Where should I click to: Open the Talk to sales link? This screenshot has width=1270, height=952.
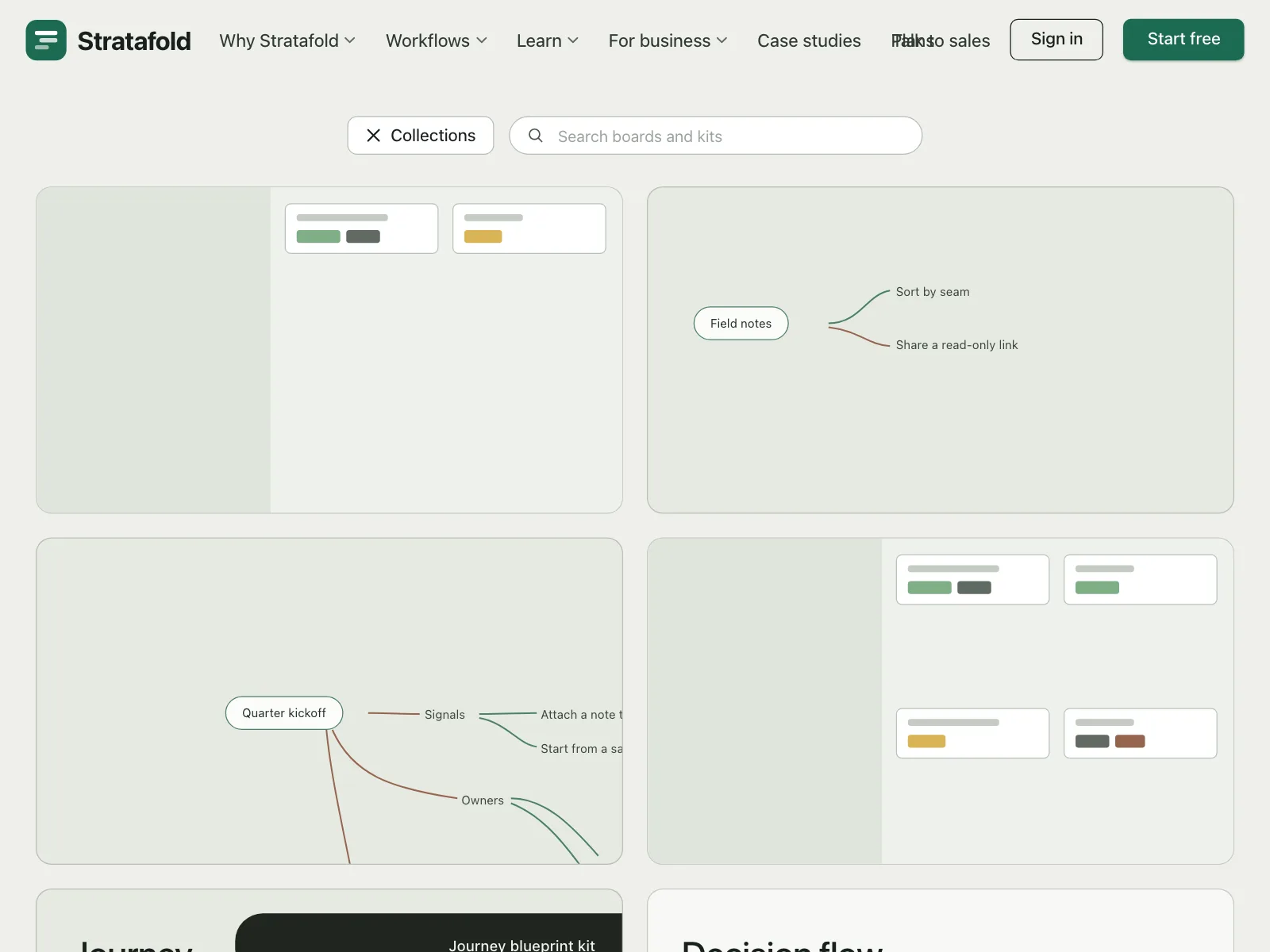coord(941,40)
